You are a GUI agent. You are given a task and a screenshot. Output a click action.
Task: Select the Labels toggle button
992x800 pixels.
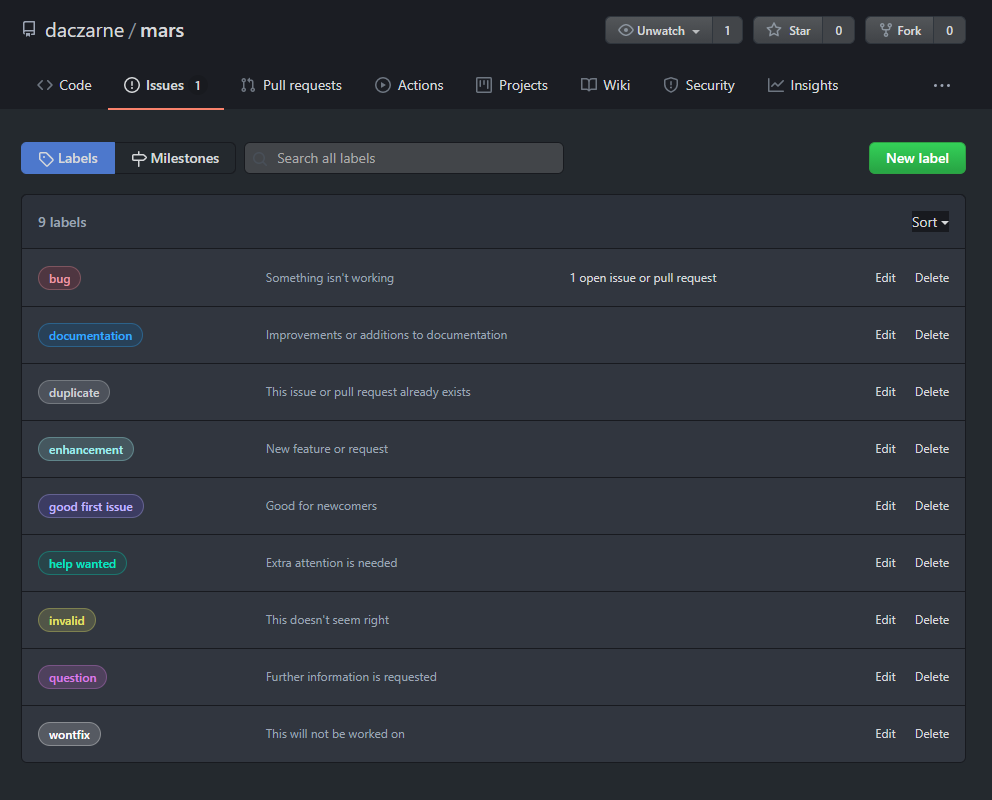[68, 158]
